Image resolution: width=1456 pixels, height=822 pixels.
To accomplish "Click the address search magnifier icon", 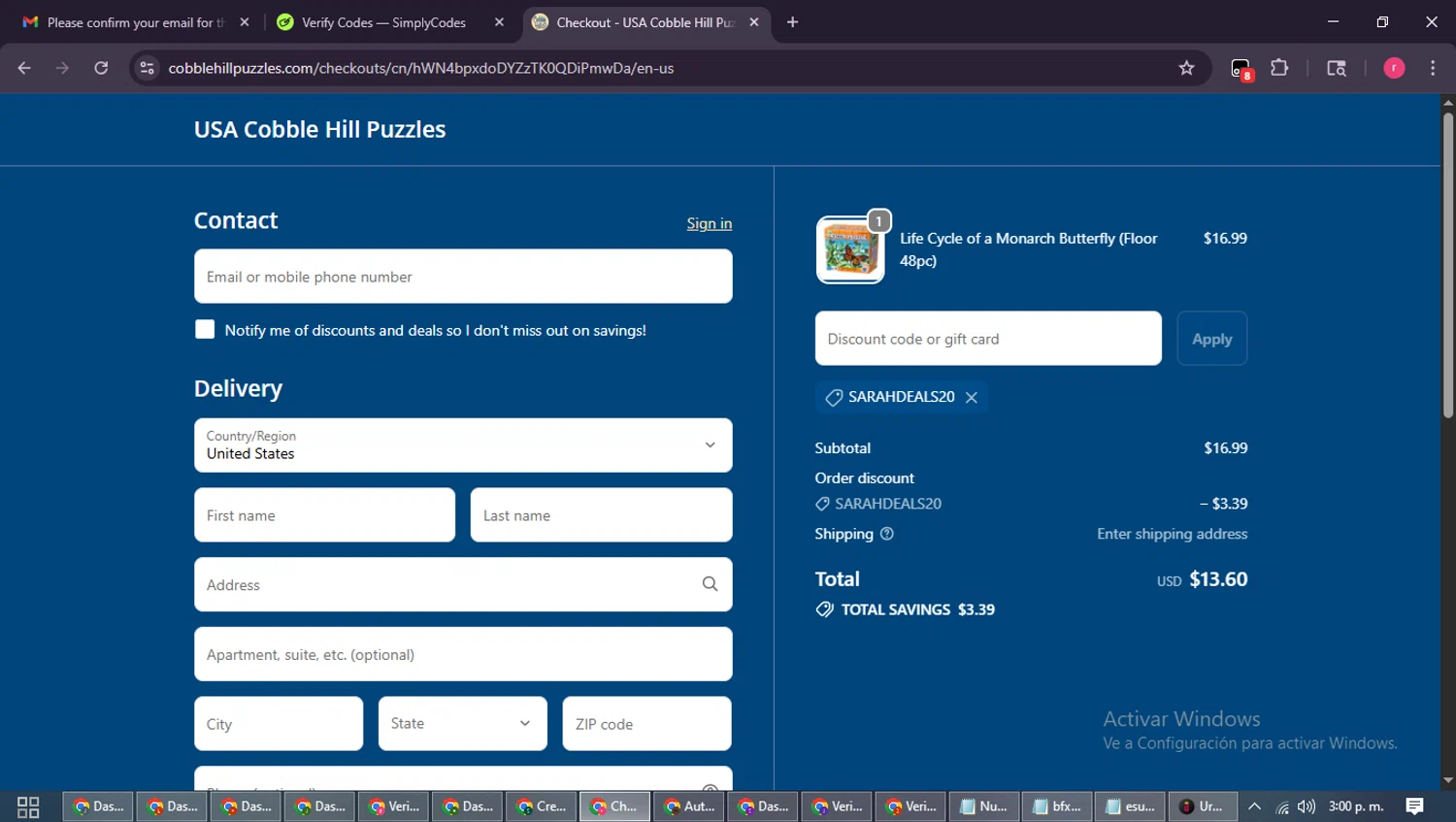I will click(x=710, y=584).
